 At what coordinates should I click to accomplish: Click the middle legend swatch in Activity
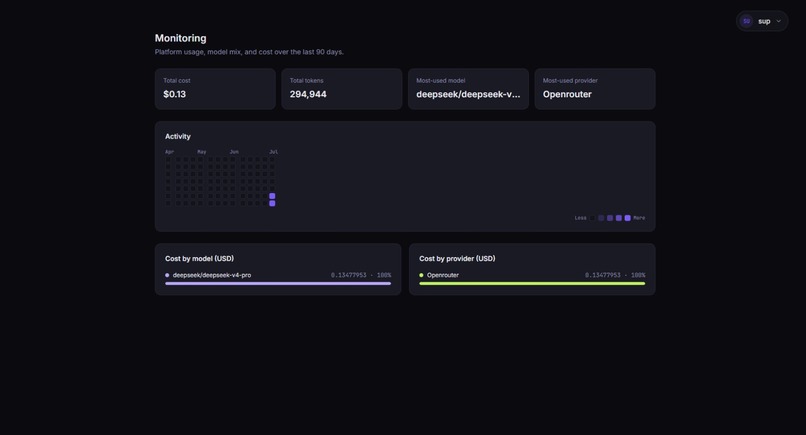[x=610, y=218]
